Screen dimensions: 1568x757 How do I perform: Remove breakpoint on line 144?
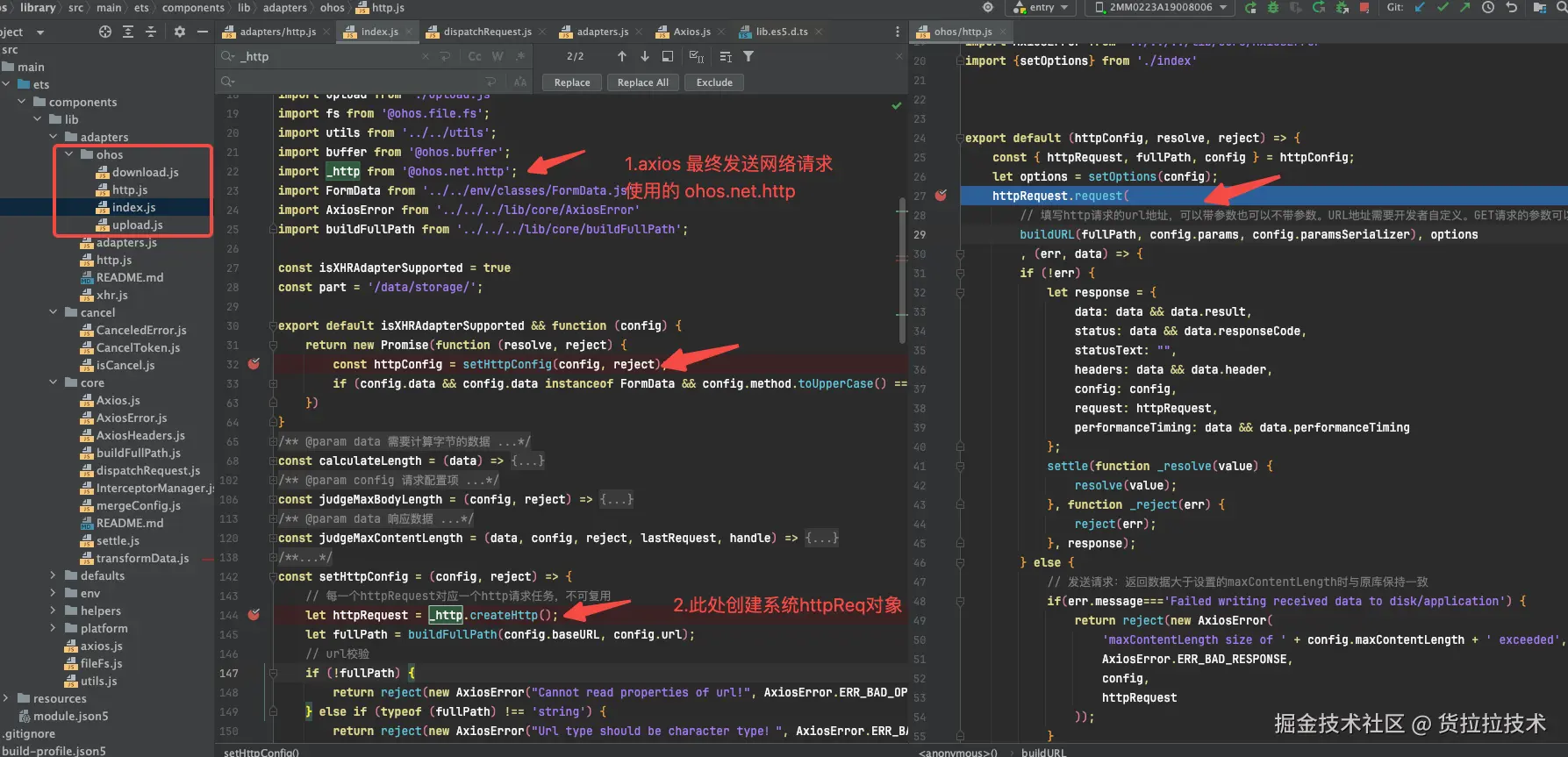coord(254,615)
